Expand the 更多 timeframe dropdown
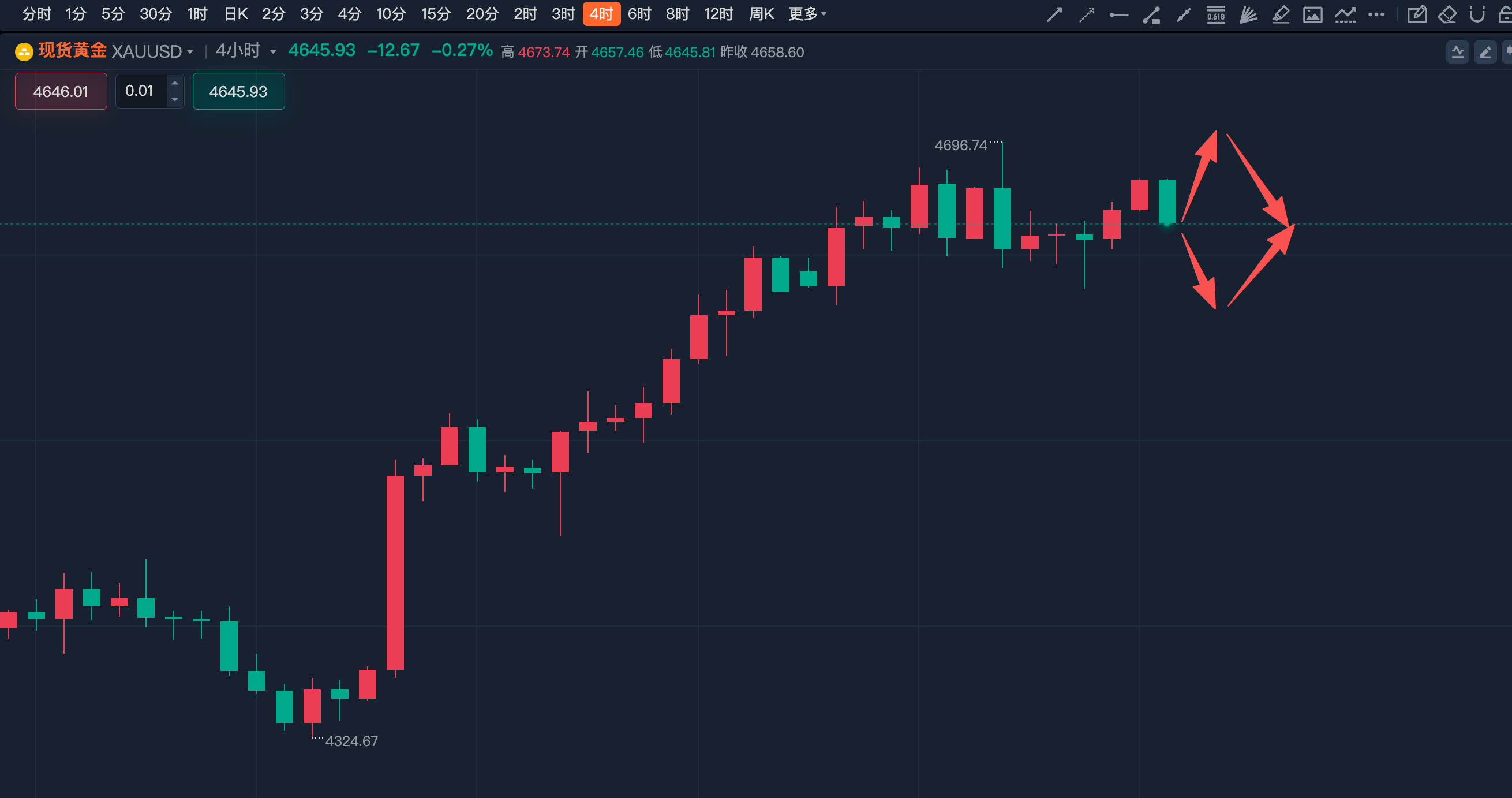1512x798 pixels. (807, 13)
